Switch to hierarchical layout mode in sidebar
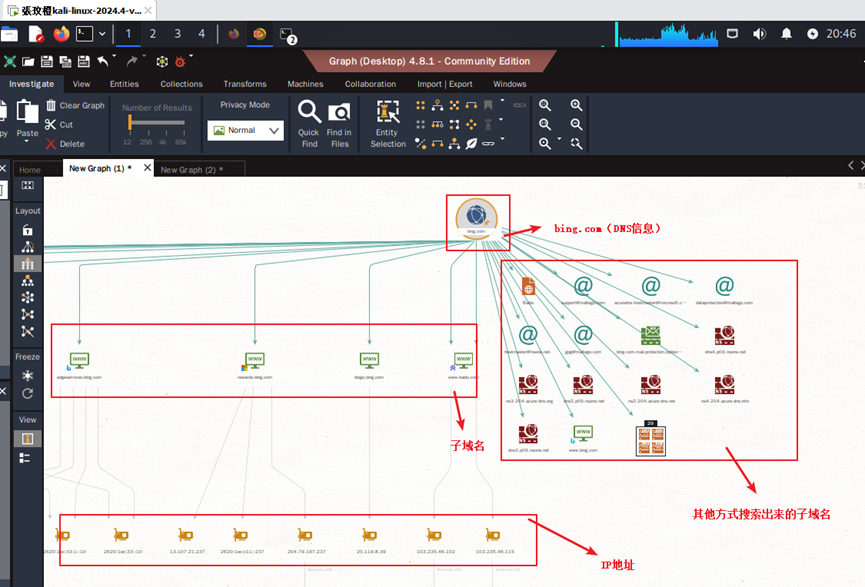865x587 pixels. click(x=28, y=281)
